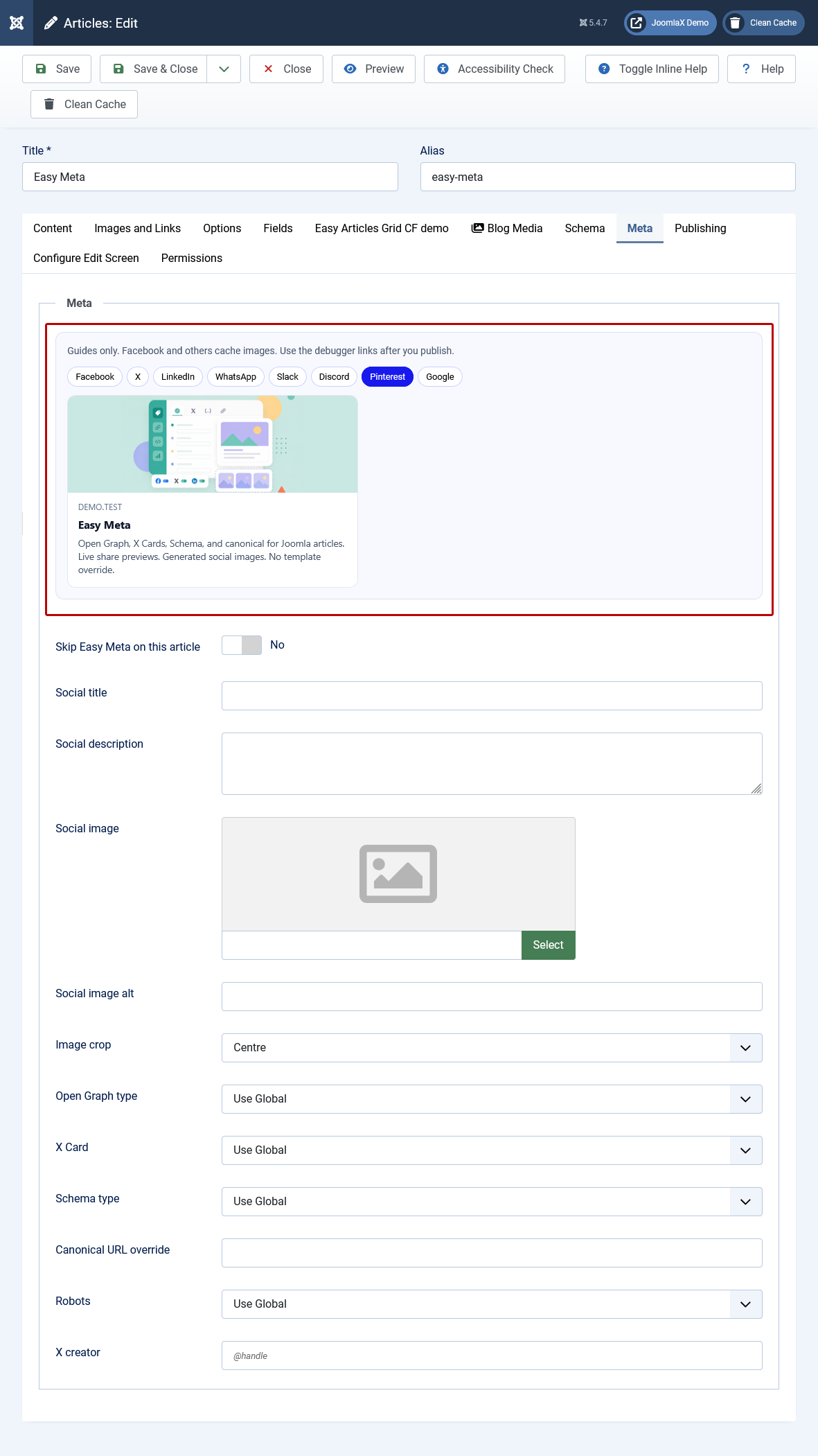The height and width of the screenshot is (1456, 818).
Task: Click Clean Cache button in the toolbar
Action: coord(84,105)
